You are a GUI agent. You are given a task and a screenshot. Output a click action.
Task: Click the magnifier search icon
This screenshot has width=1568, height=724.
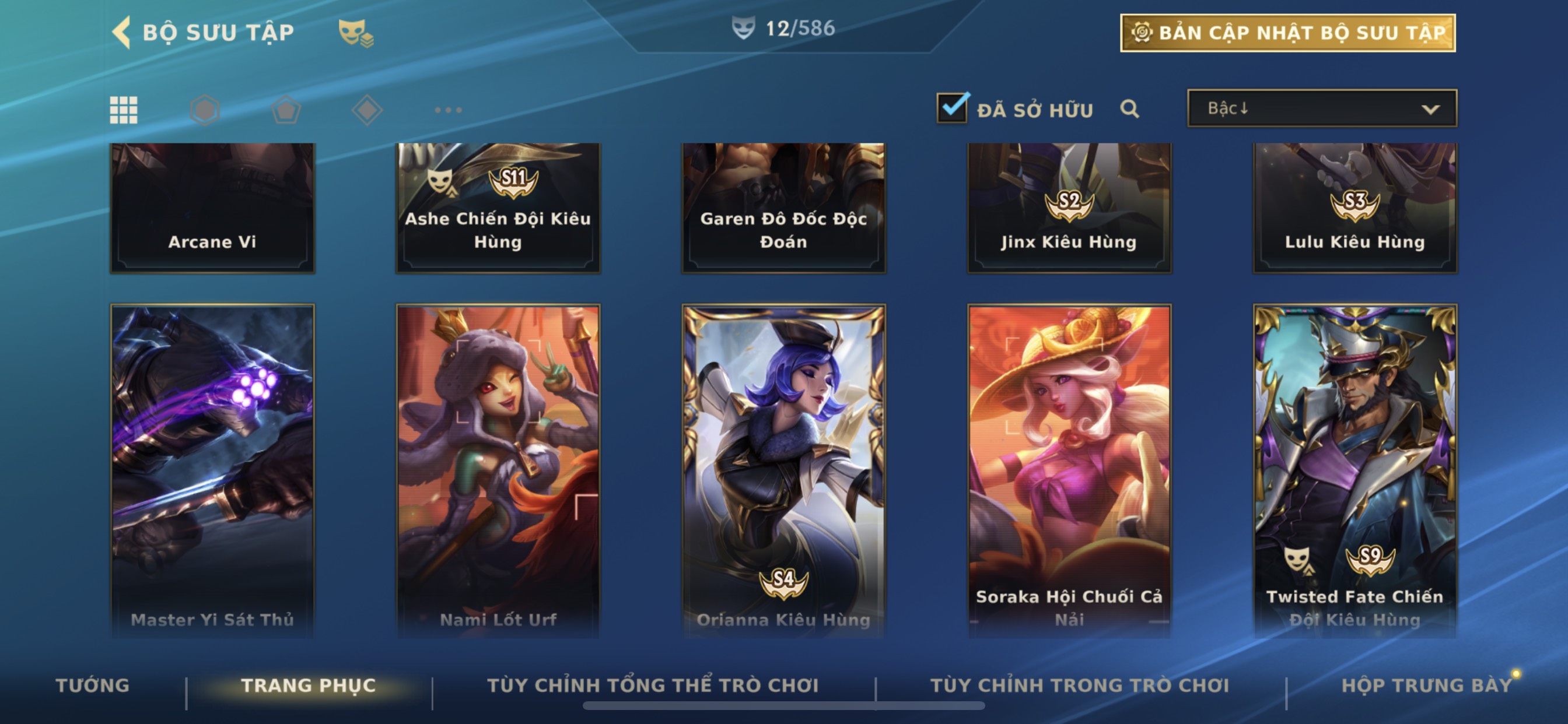[x=1130, y=109]
